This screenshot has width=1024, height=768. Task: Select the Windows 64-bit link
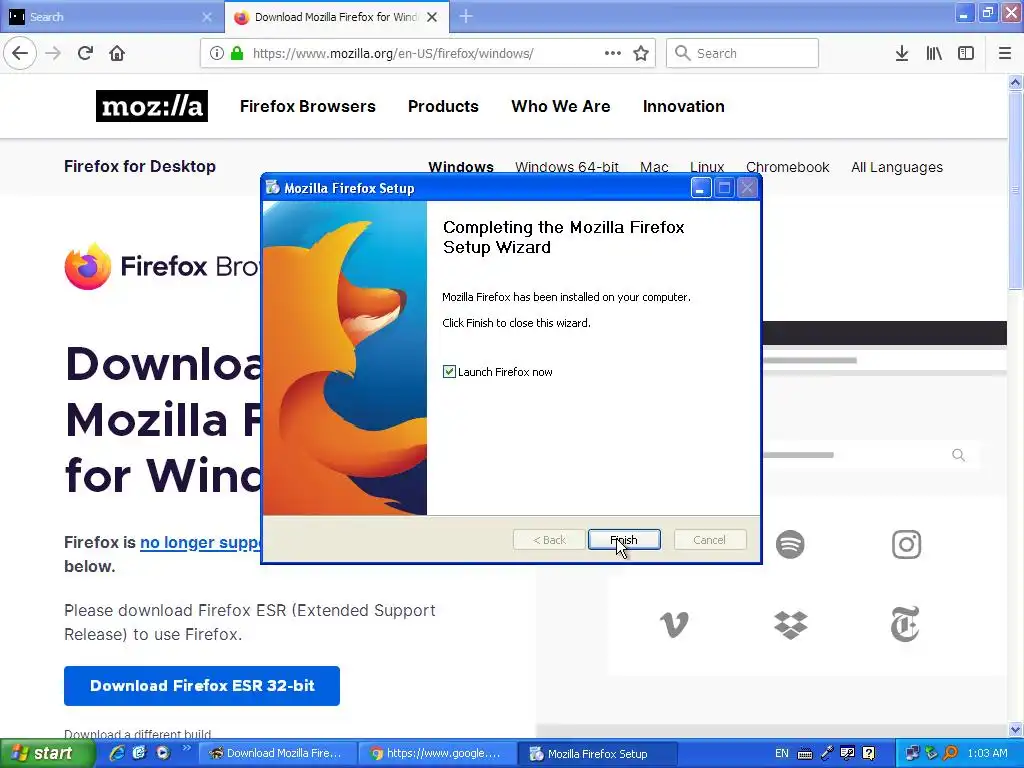click(x=567, y=167)
